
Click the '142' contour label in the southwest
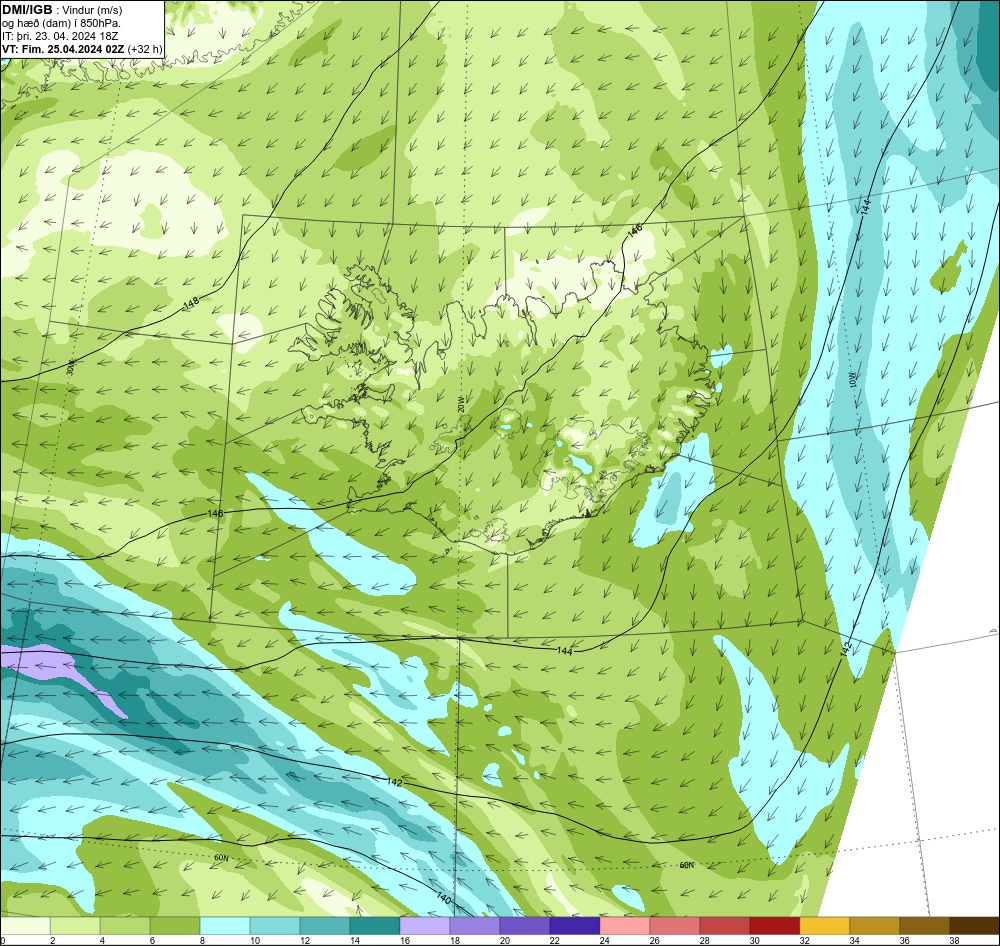(x=395, y=782)
